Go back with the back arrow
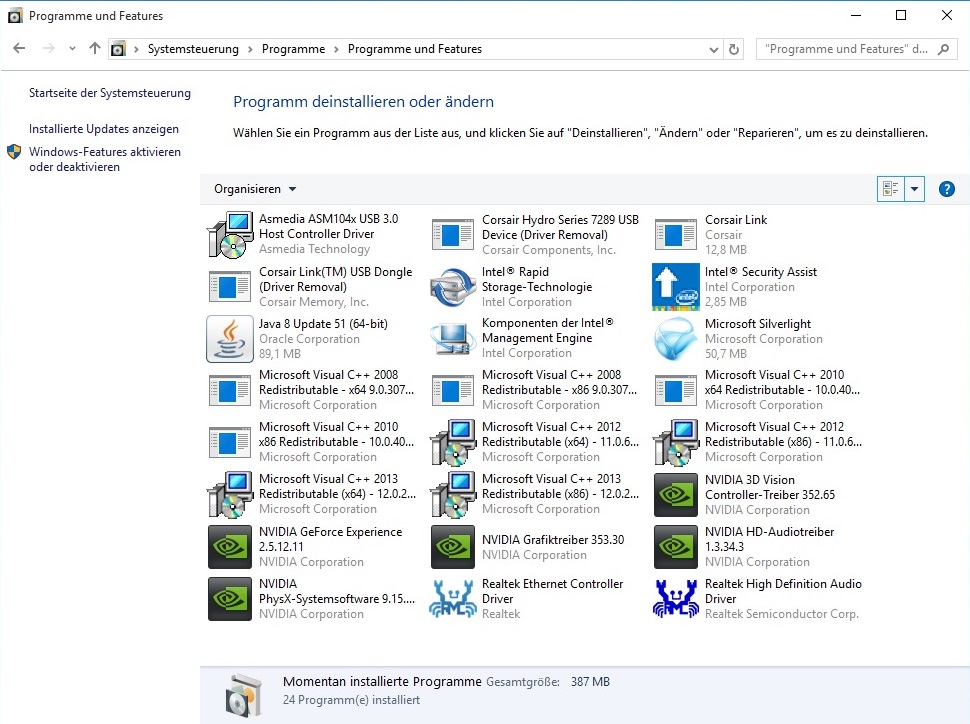970x724 pixels. pyautogui.click(x=19, y=48)
